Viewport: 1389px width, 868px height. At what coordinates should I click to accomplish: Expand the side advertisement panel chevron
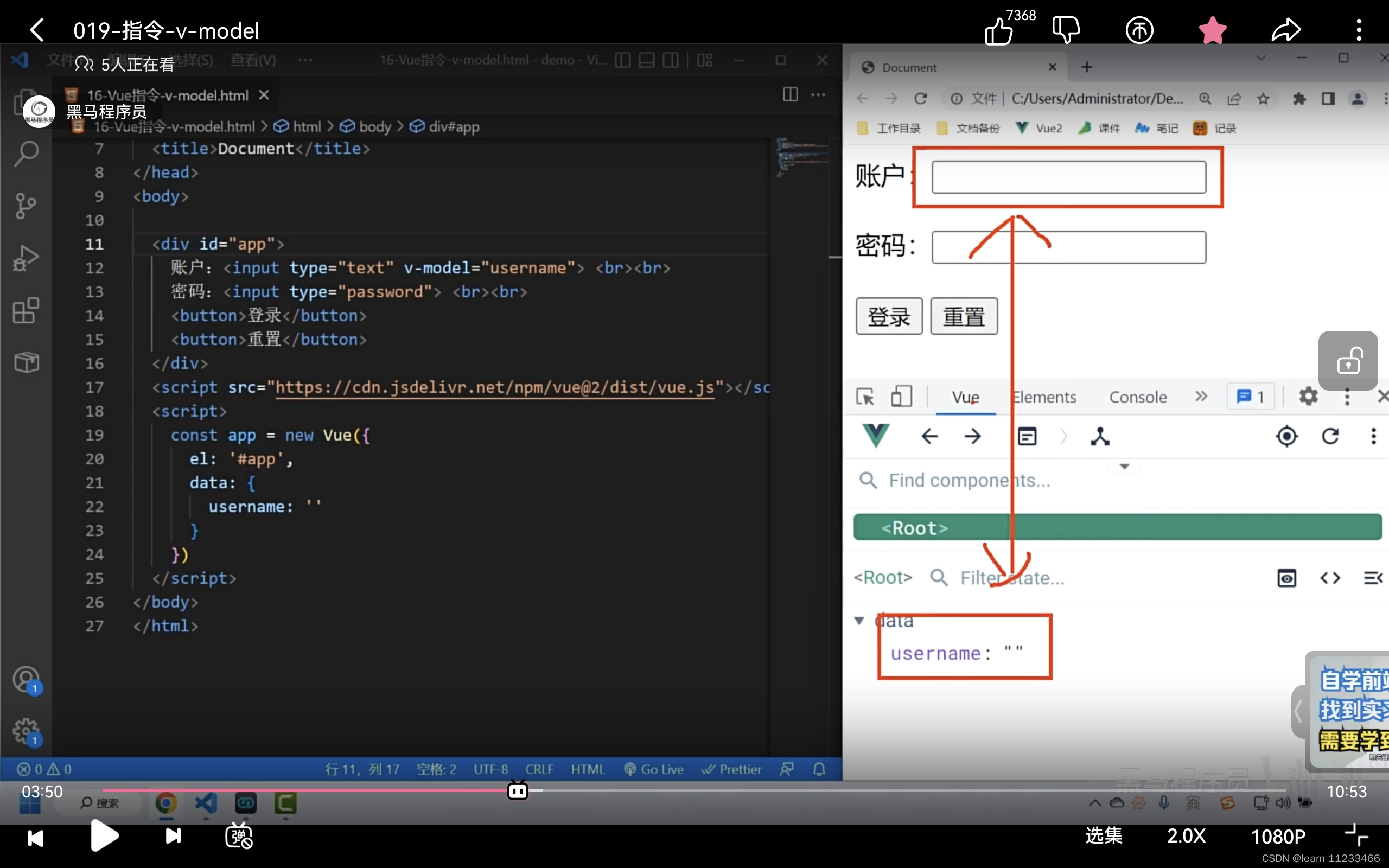tap(1298, 711)
